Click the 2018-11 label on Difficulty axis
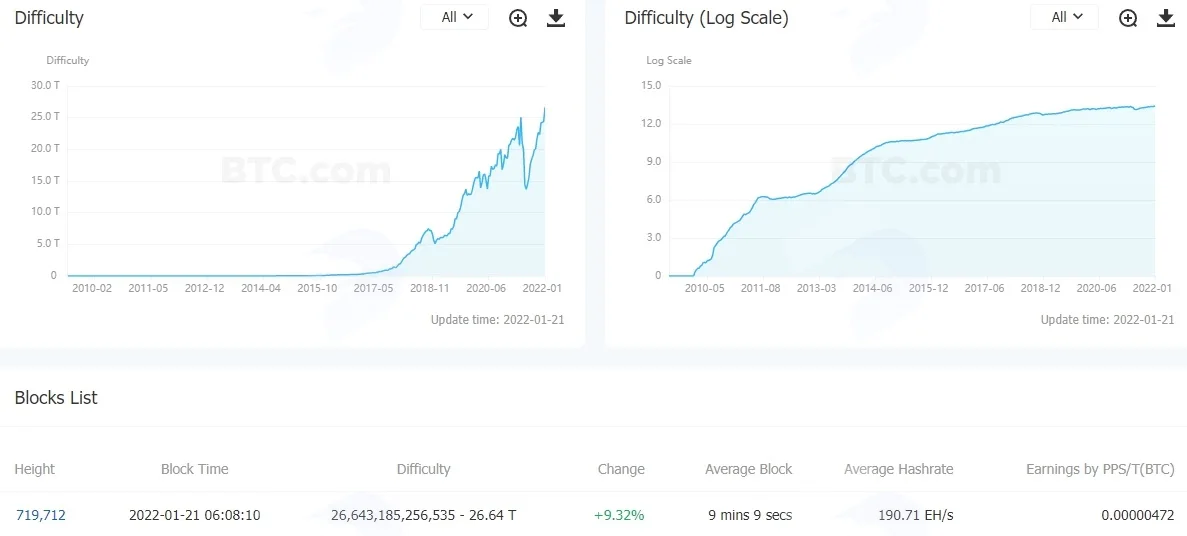This screenshot has height=536, width=1187. click(x=430, y=288)
